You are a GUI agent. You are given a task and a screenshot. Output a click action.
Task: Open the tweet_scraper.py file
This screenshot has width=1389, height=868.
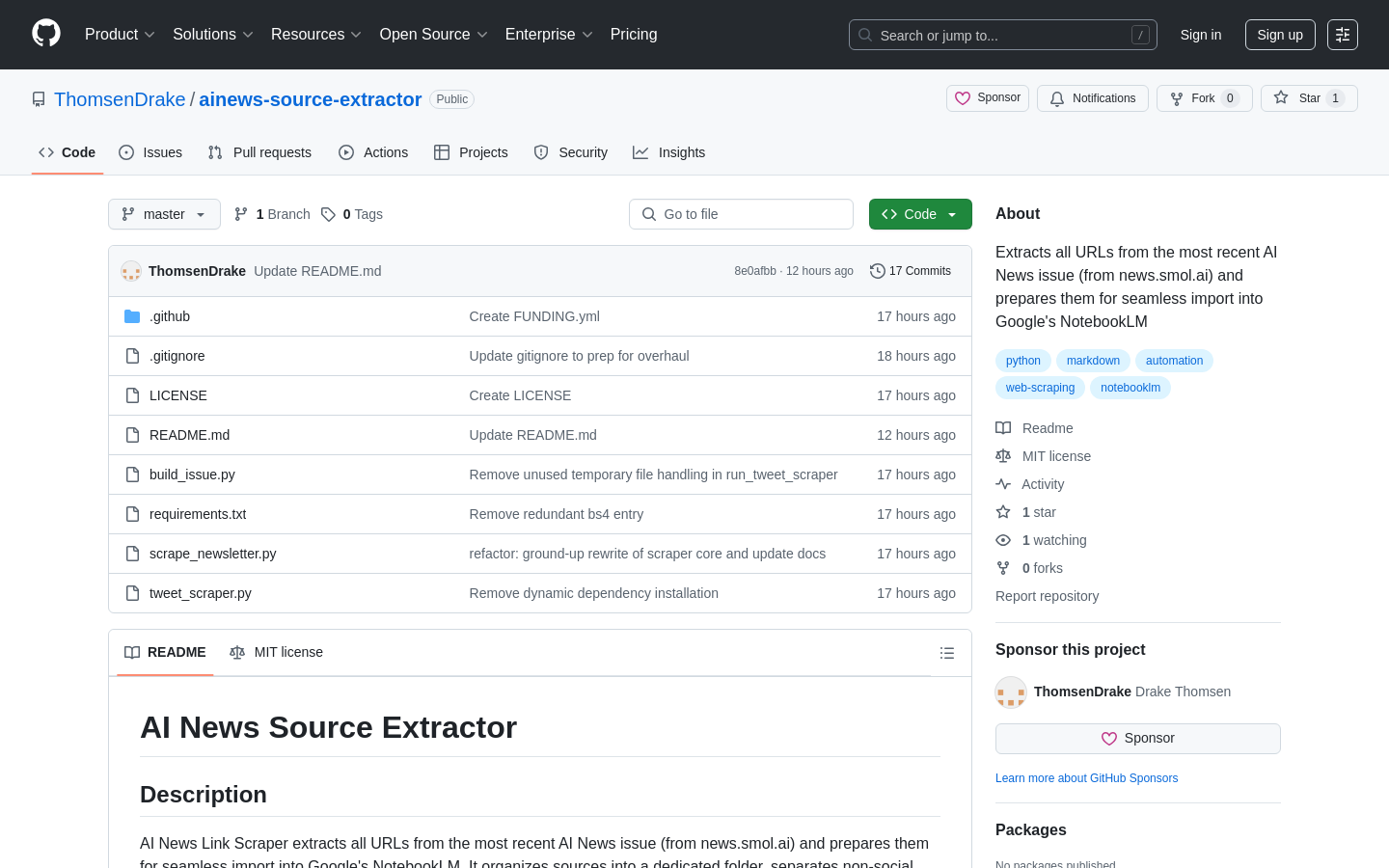pos(201,593)
